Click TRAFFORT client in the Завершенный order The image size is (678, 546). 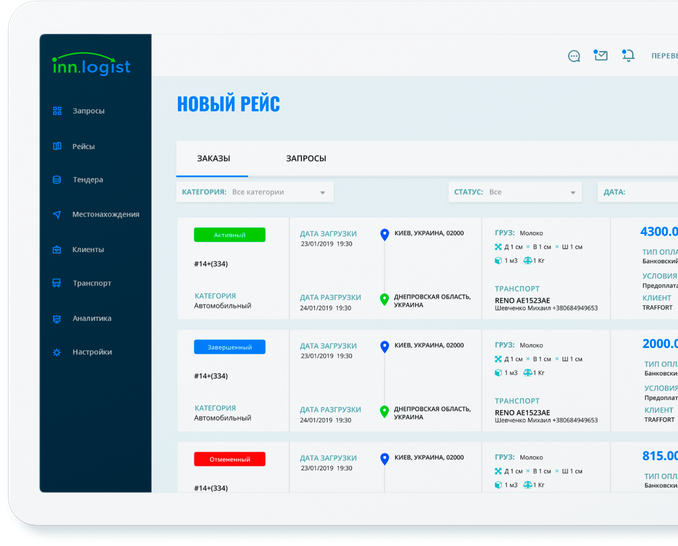659,420
